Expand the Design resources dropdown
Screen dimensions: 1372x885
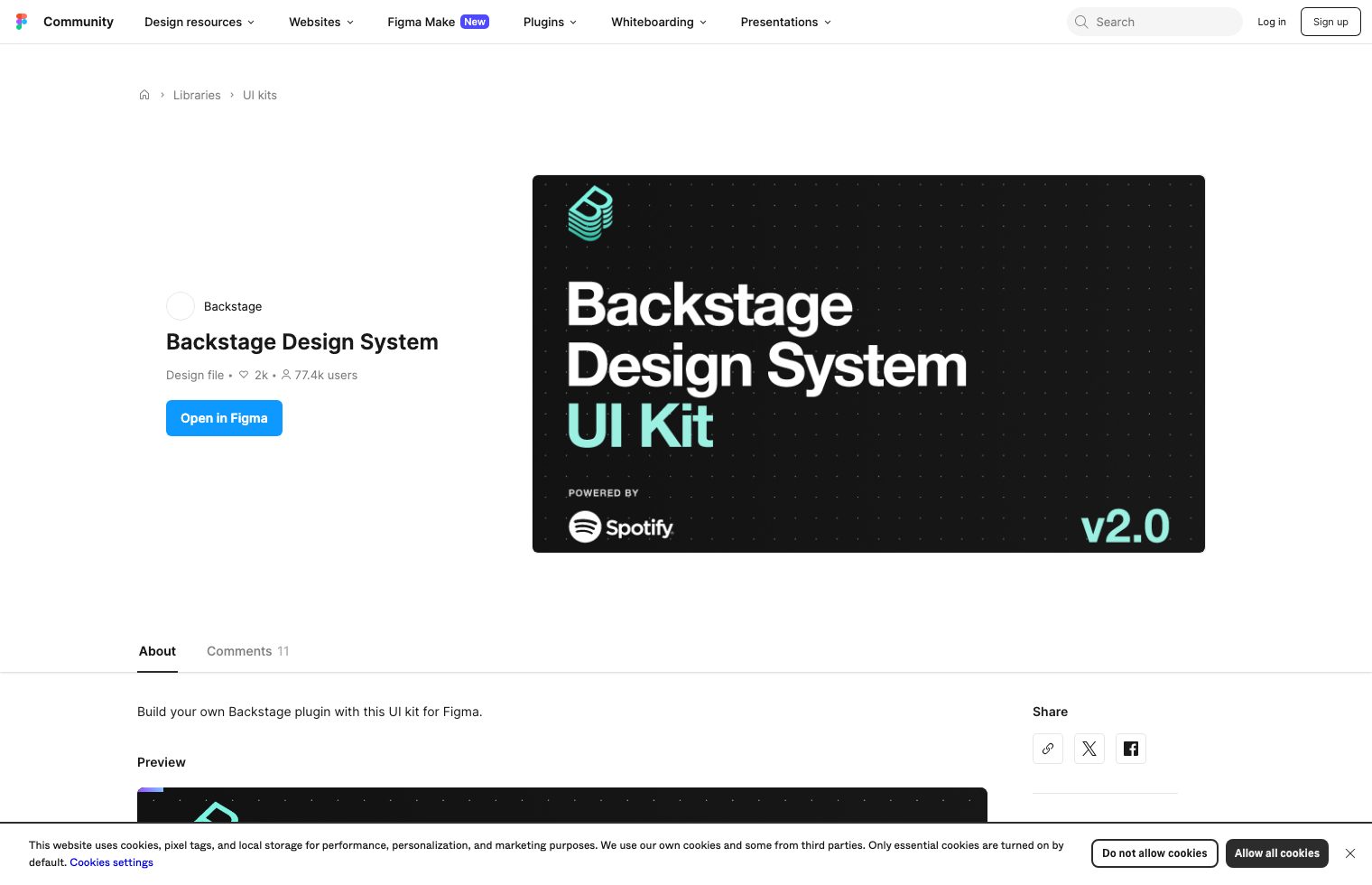(x=198, y=22)
